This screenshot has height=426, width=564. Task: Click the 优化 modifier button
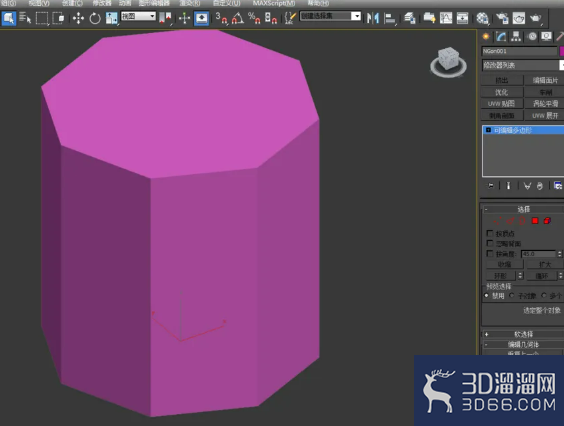[502, 92]
